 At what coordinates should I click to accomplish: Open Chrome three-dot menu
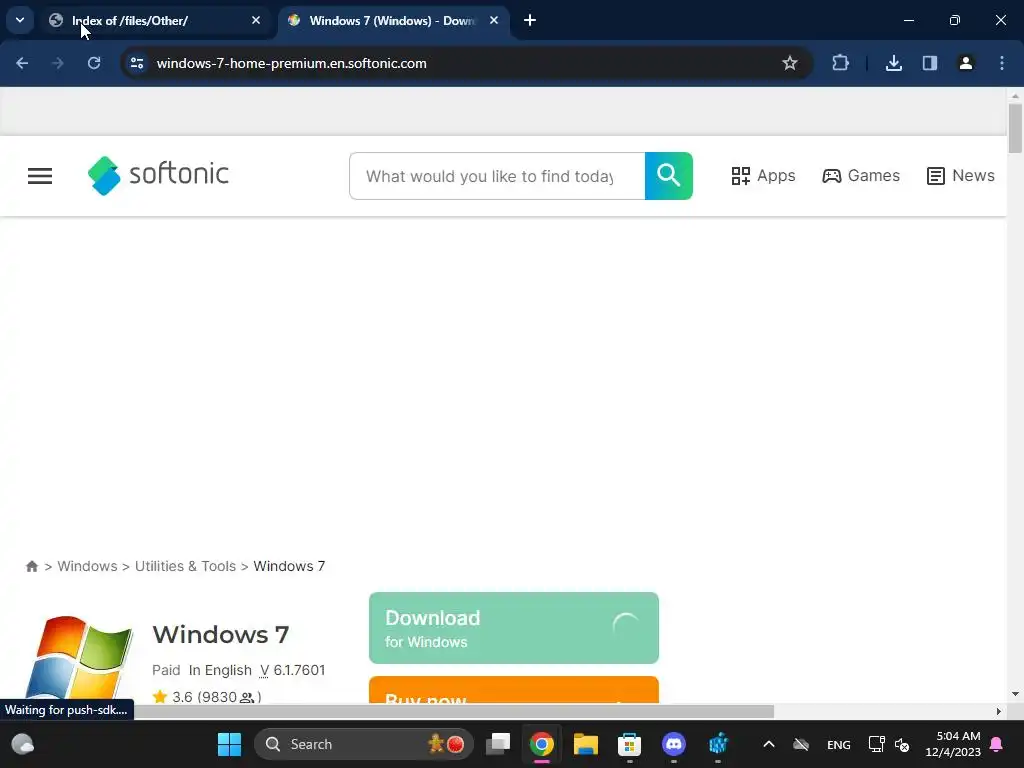(x=1002, y=63)
